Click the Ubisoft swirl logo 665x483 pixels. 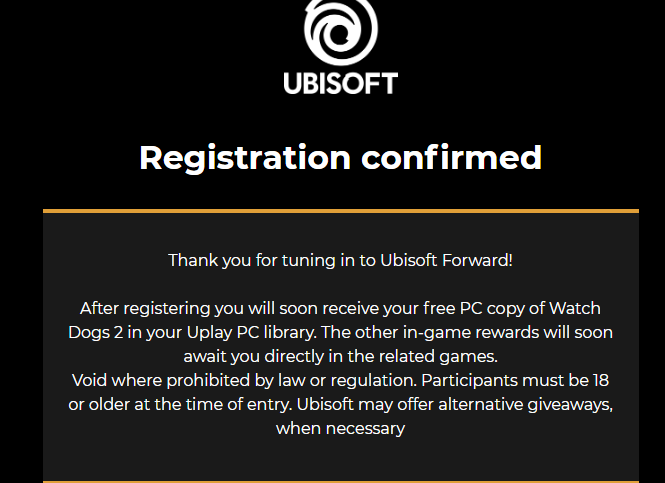coord(340,32)
